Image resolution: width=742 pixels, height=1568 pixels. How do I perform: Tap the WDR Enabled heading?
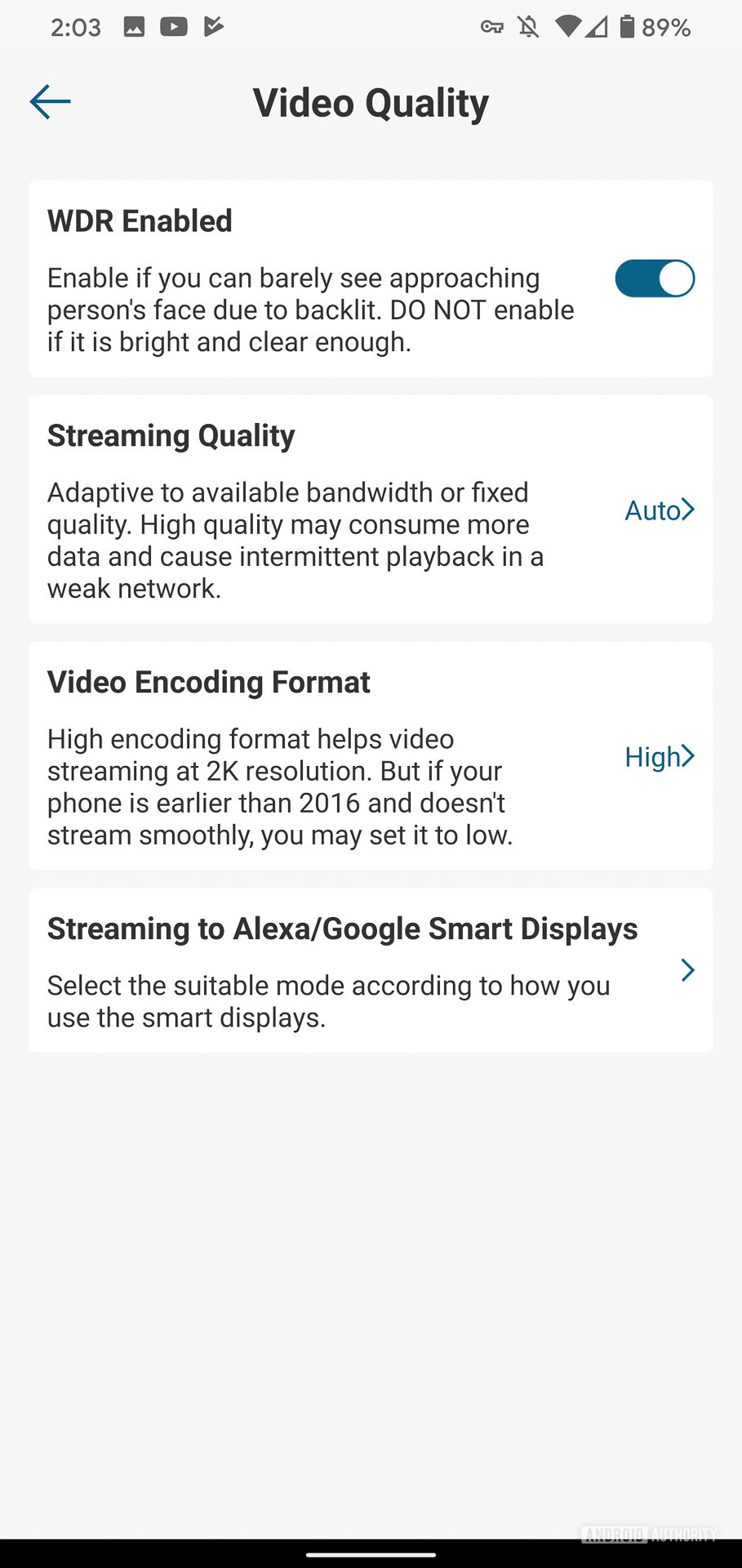140,221
